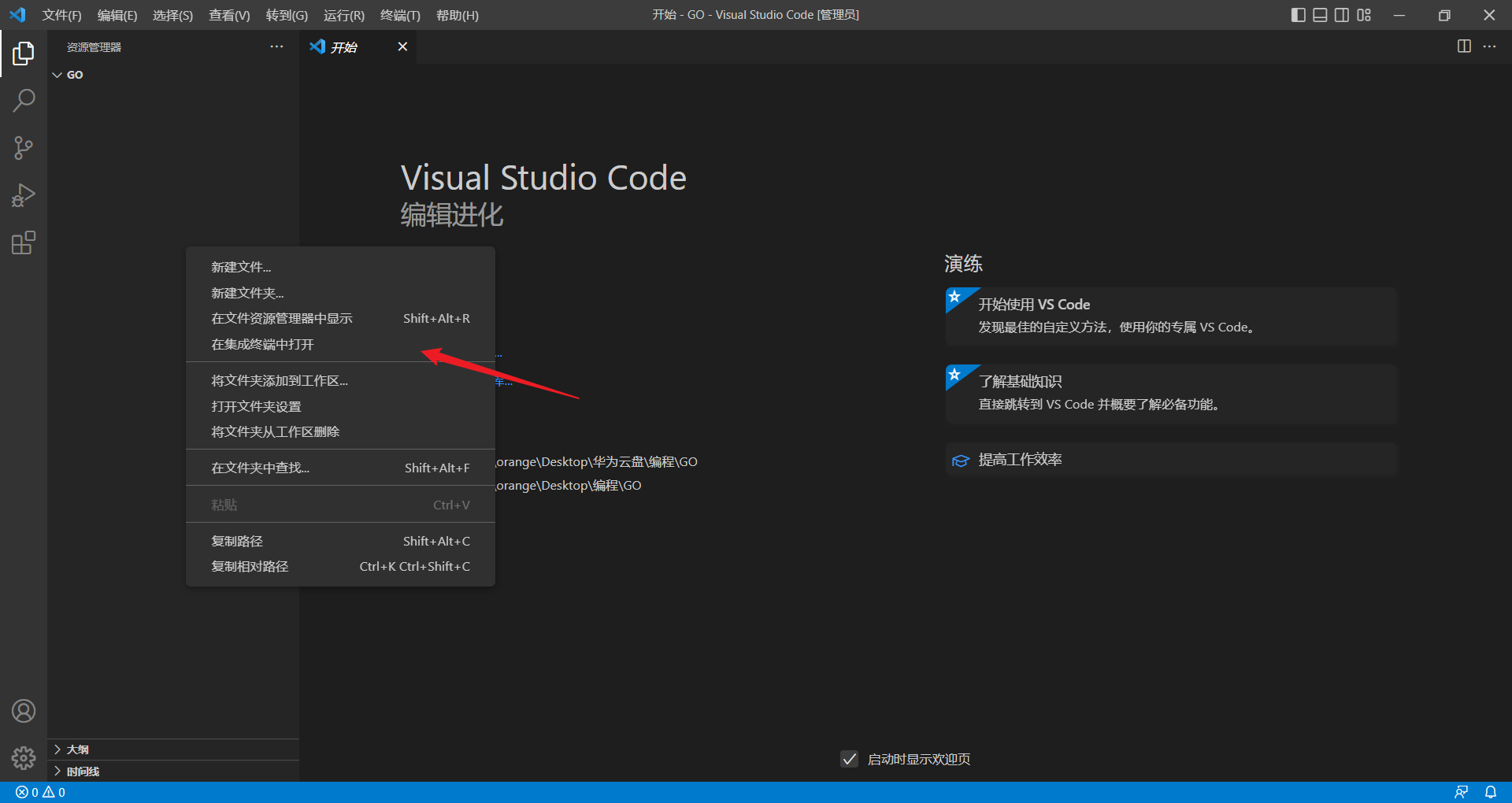Viewport: 1512px width, 803px height.
Task: Open the 选择(S) menu
Action: click(172, 15)
